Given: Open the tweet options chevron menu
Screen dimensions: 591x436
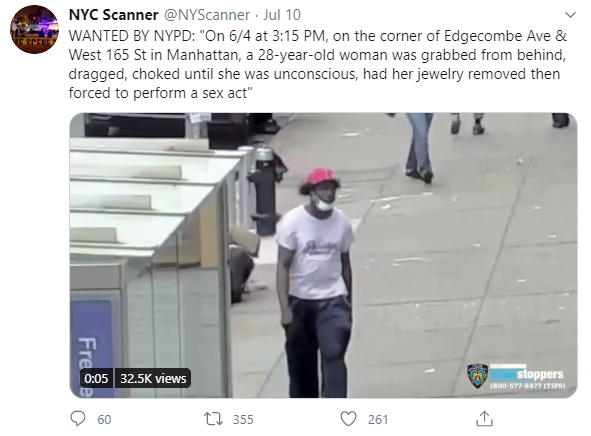Looking at the screenshot, I should pyautogui.click(x=571, y=15).
